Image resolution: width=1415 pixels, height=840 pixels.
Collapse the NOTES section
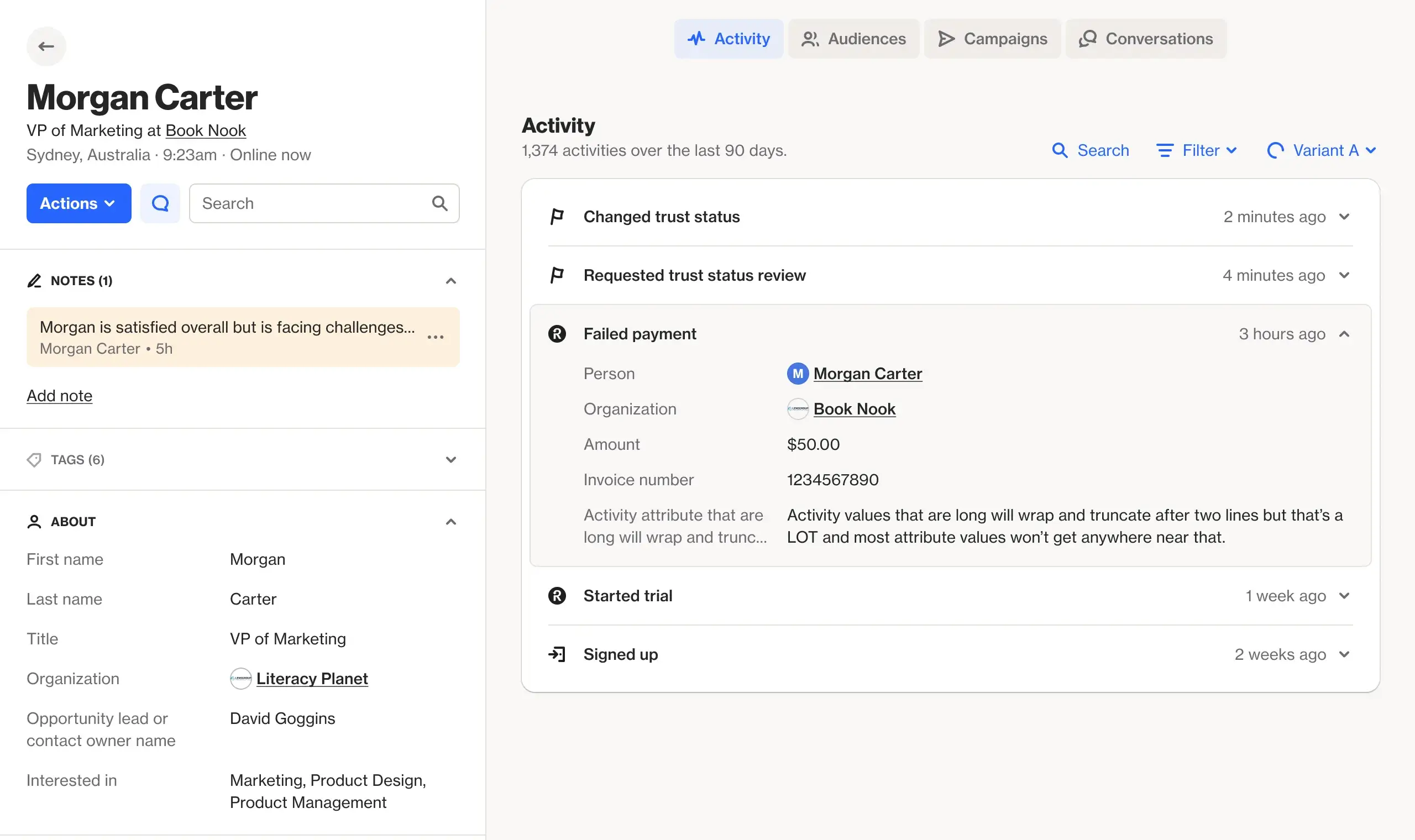[x=451, y=281]
